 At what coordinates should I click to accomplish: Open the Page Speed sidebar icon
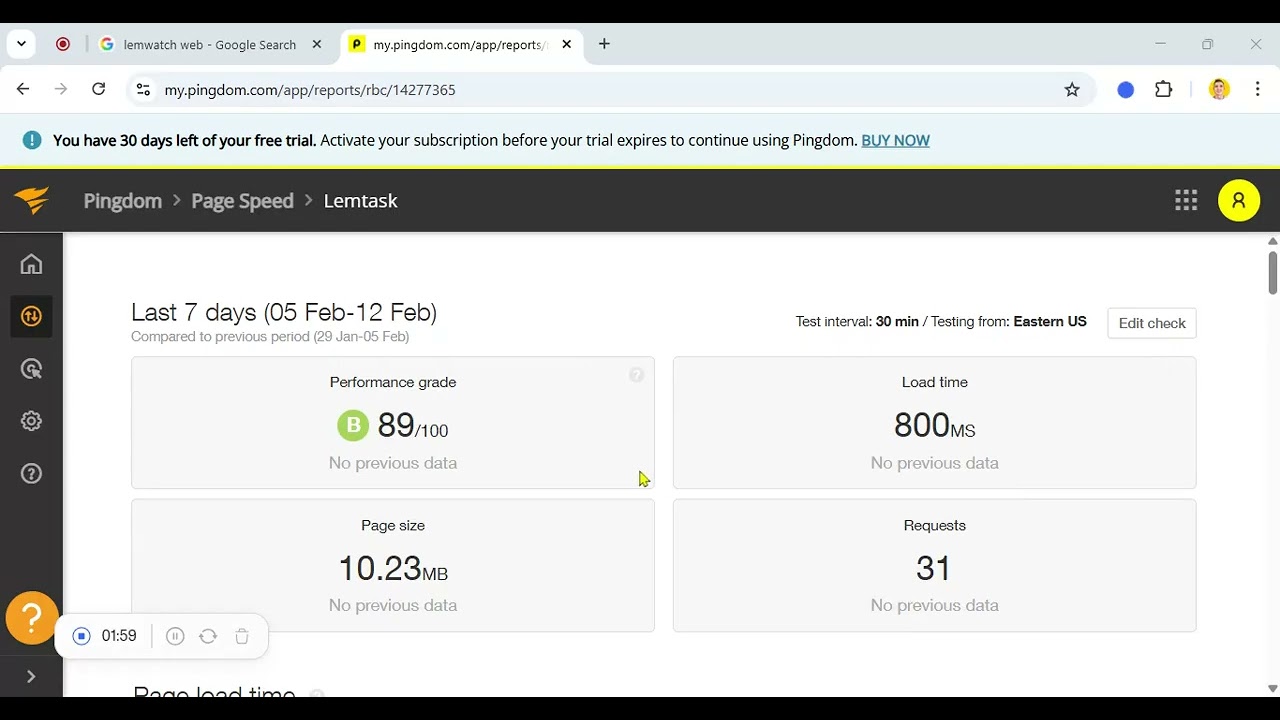pos(31,316)
